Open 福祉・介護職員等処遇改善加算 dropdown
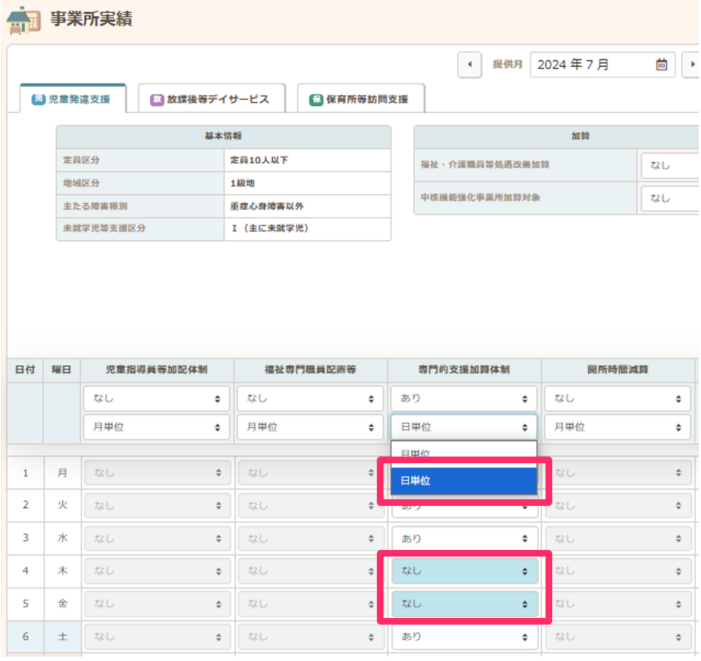701x661 pixels. click(x=668, y=164)
